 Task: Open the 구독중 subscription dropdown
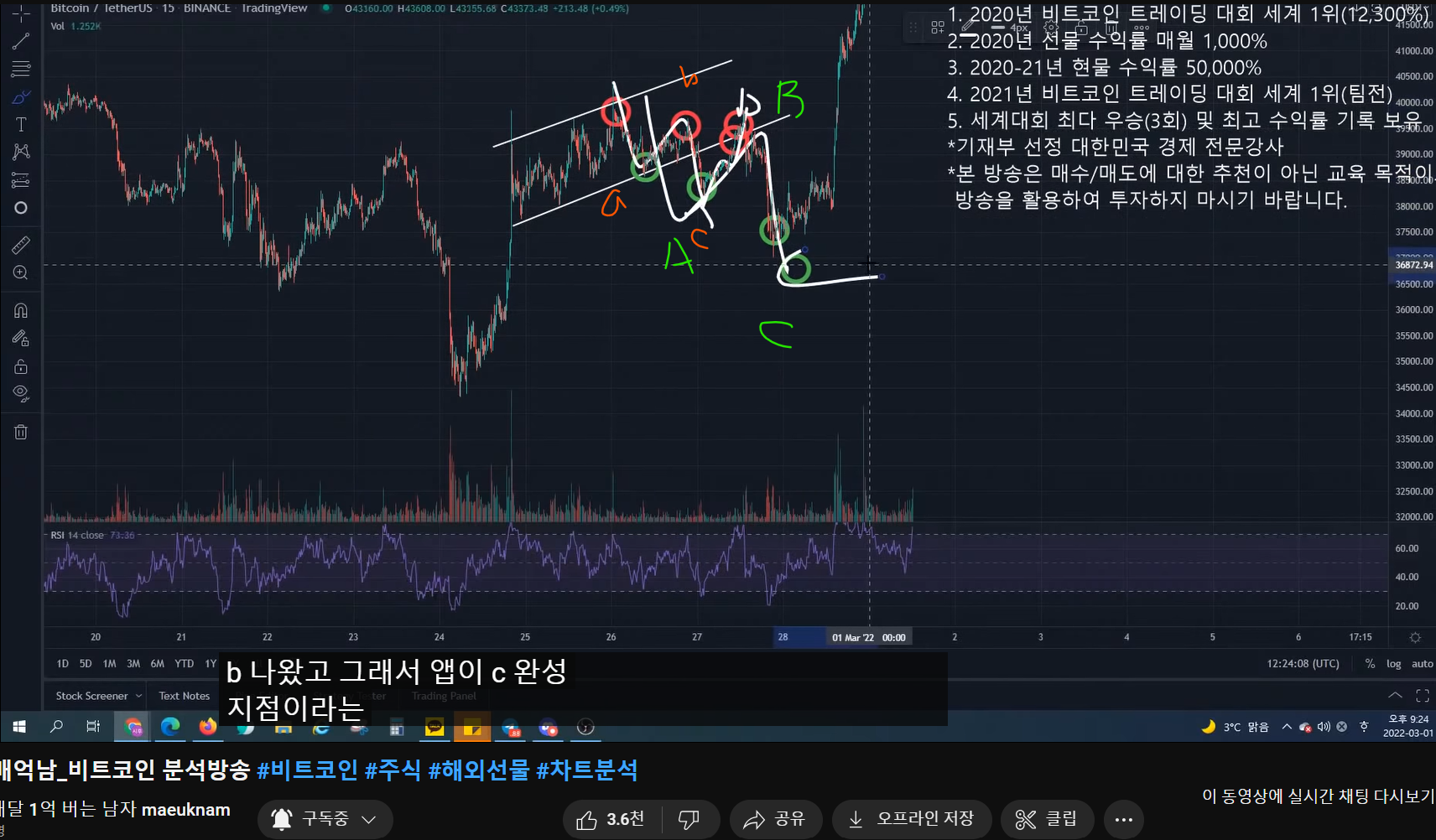click(x=325, y=819)
